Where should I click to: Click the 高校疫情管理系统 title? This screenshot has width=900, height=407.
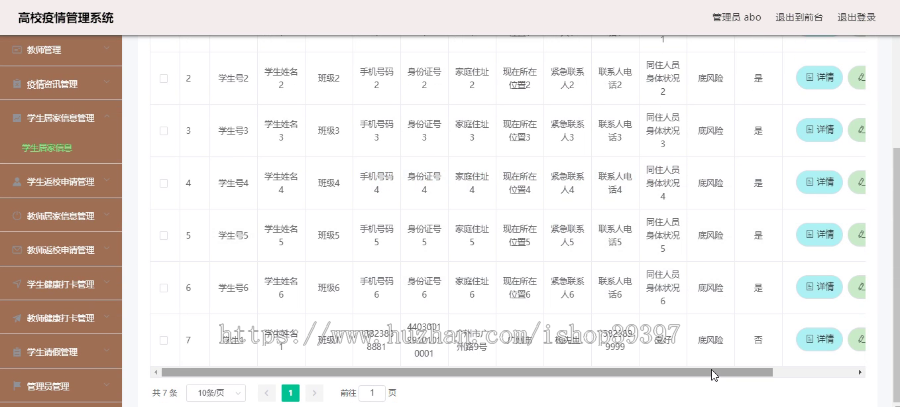pyautogui.click(x=66, y=18)
